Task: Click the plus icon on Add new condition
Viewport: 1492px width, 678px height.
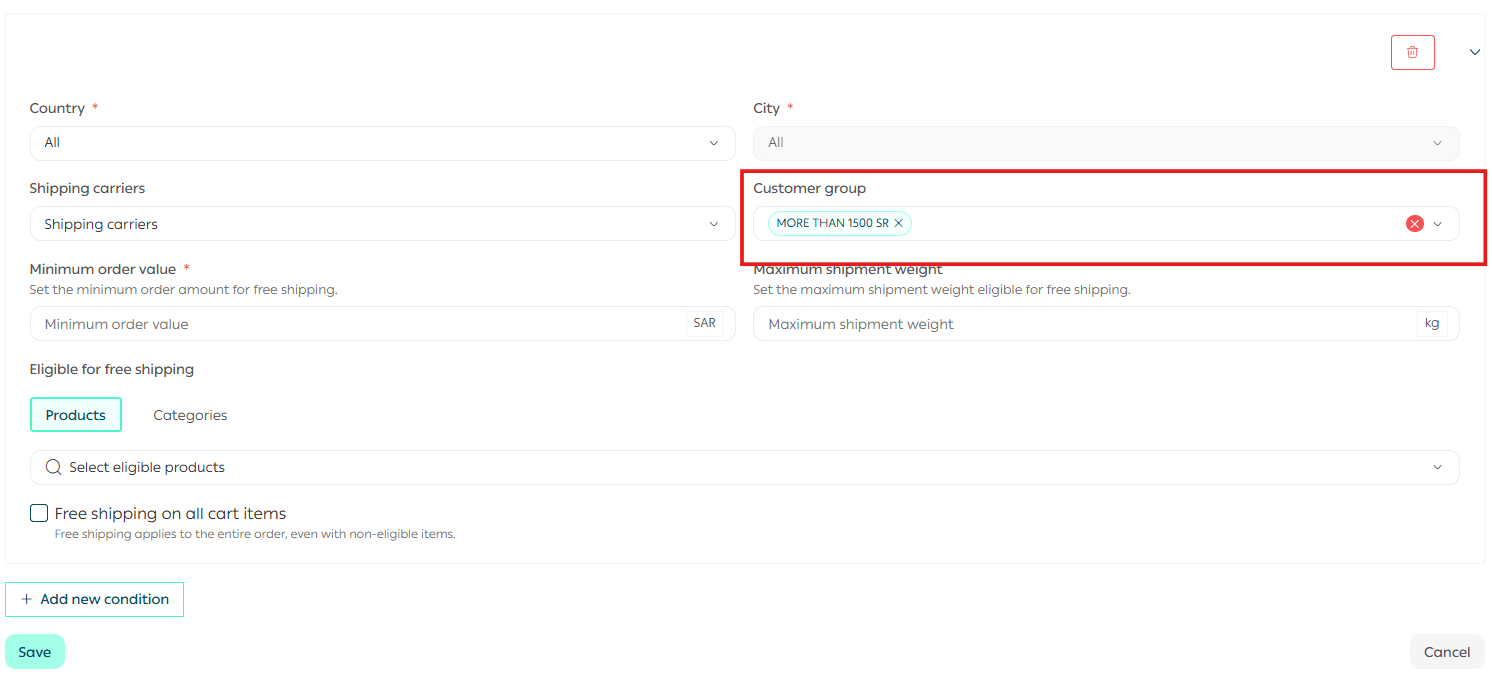Action: point(26,599)
